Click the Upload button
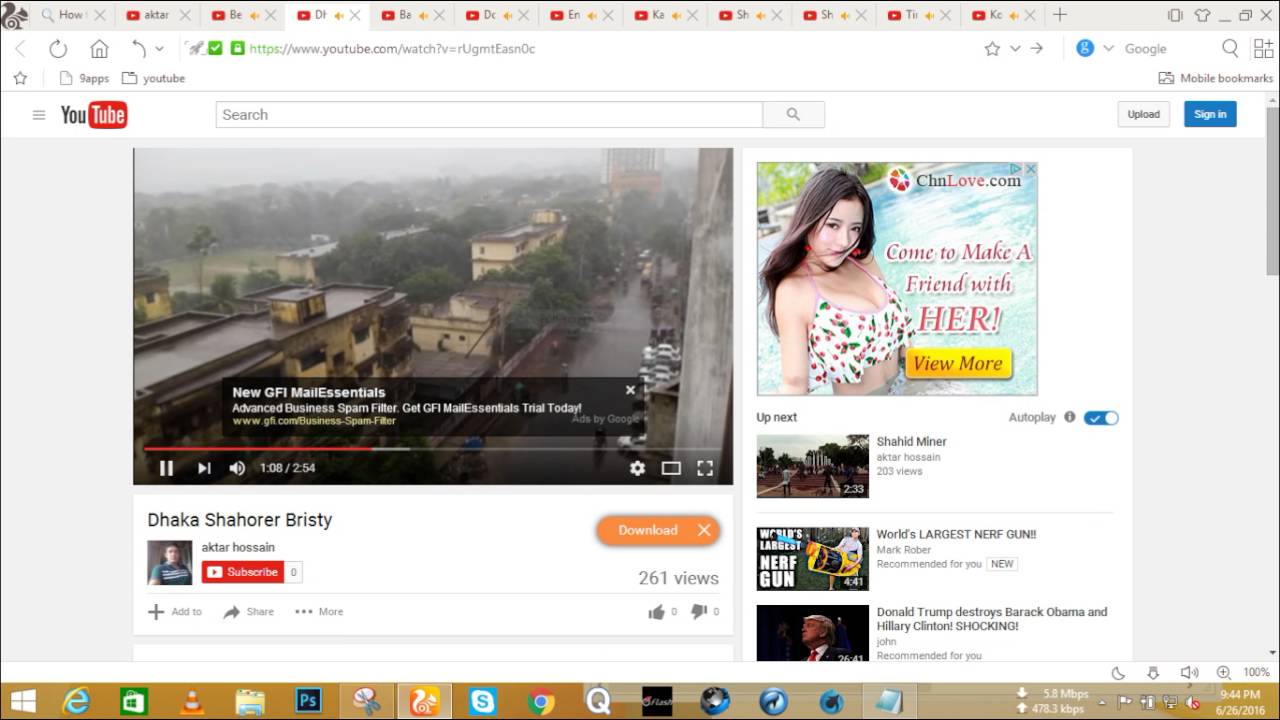Image resolution: width=1280 pixels, height=720 pixels. click(x=1143, y=114)
